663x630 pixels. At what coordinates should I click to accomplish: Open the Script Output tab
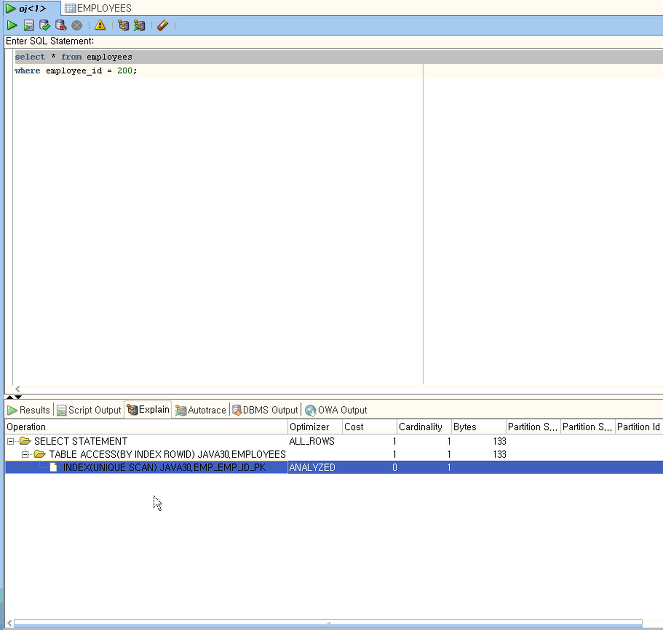click(89, 410)
